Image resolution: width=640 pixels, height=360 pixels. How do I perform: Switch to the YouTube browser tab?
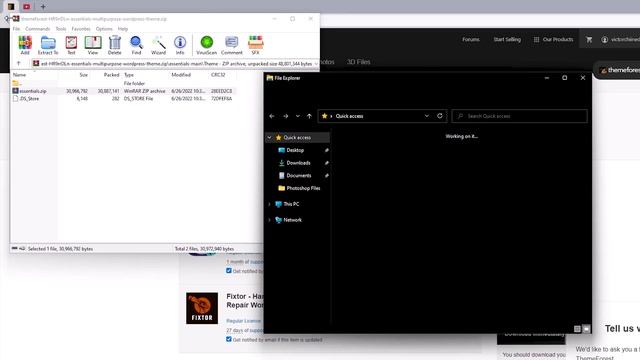[27, 7]
